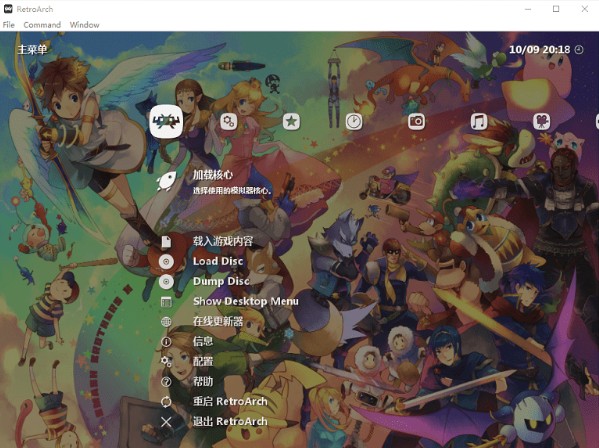Click the clock icon next to the time

click(579, 50)
